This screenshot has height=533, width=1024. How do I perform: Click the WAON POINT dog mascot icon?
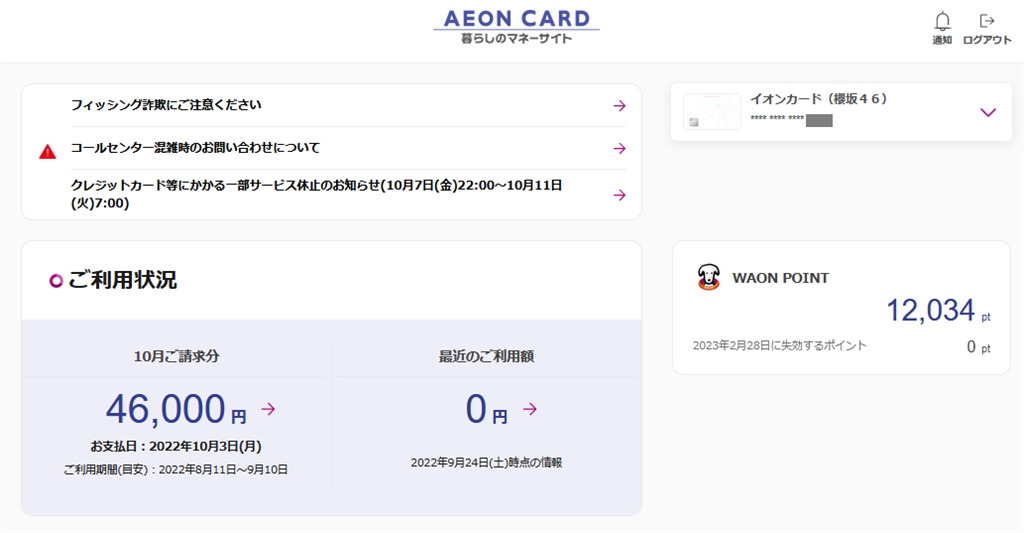click(x=709, y=278)
